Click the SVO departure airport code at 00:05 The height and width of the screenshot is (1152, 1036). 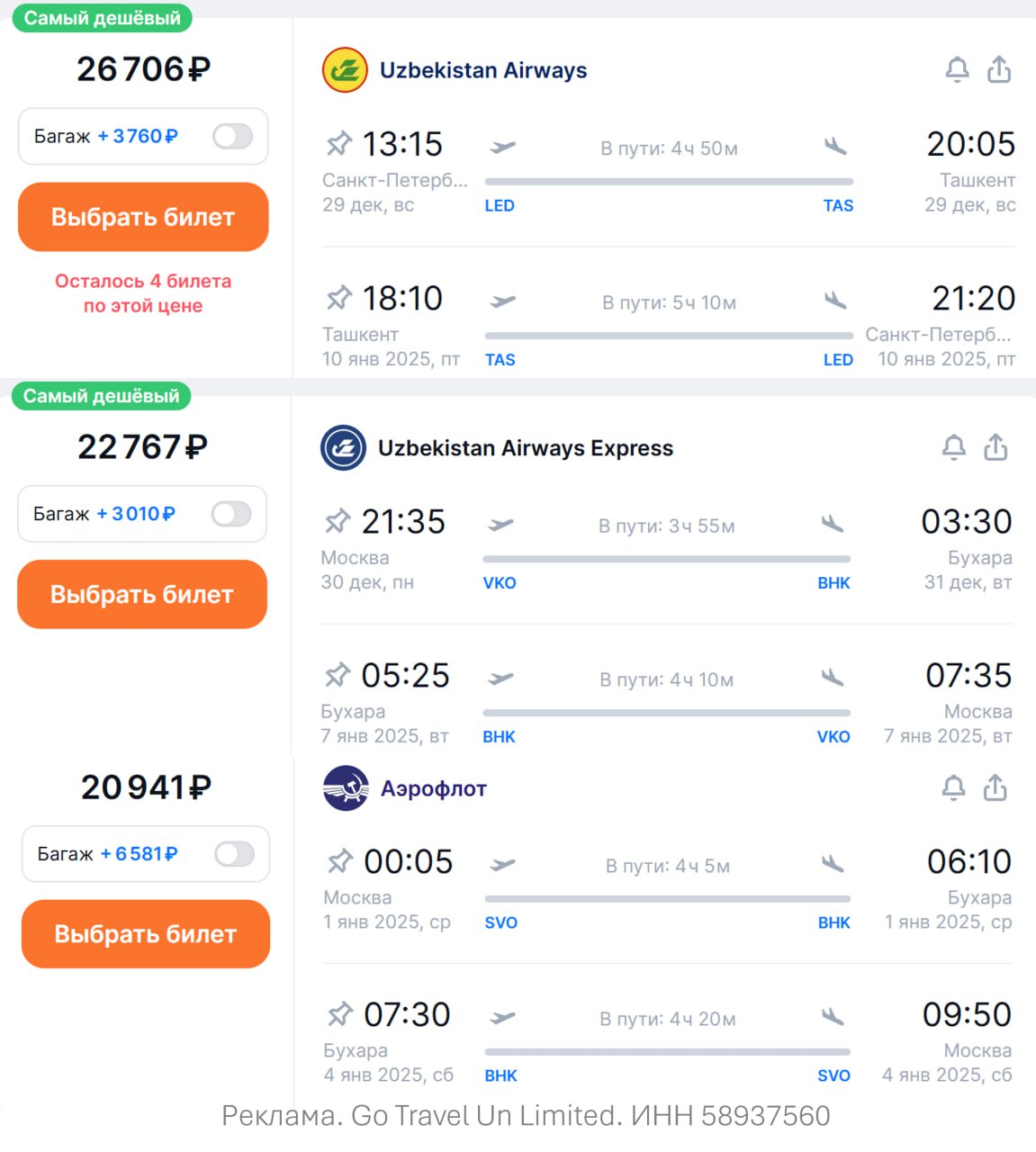pos(501,922)
